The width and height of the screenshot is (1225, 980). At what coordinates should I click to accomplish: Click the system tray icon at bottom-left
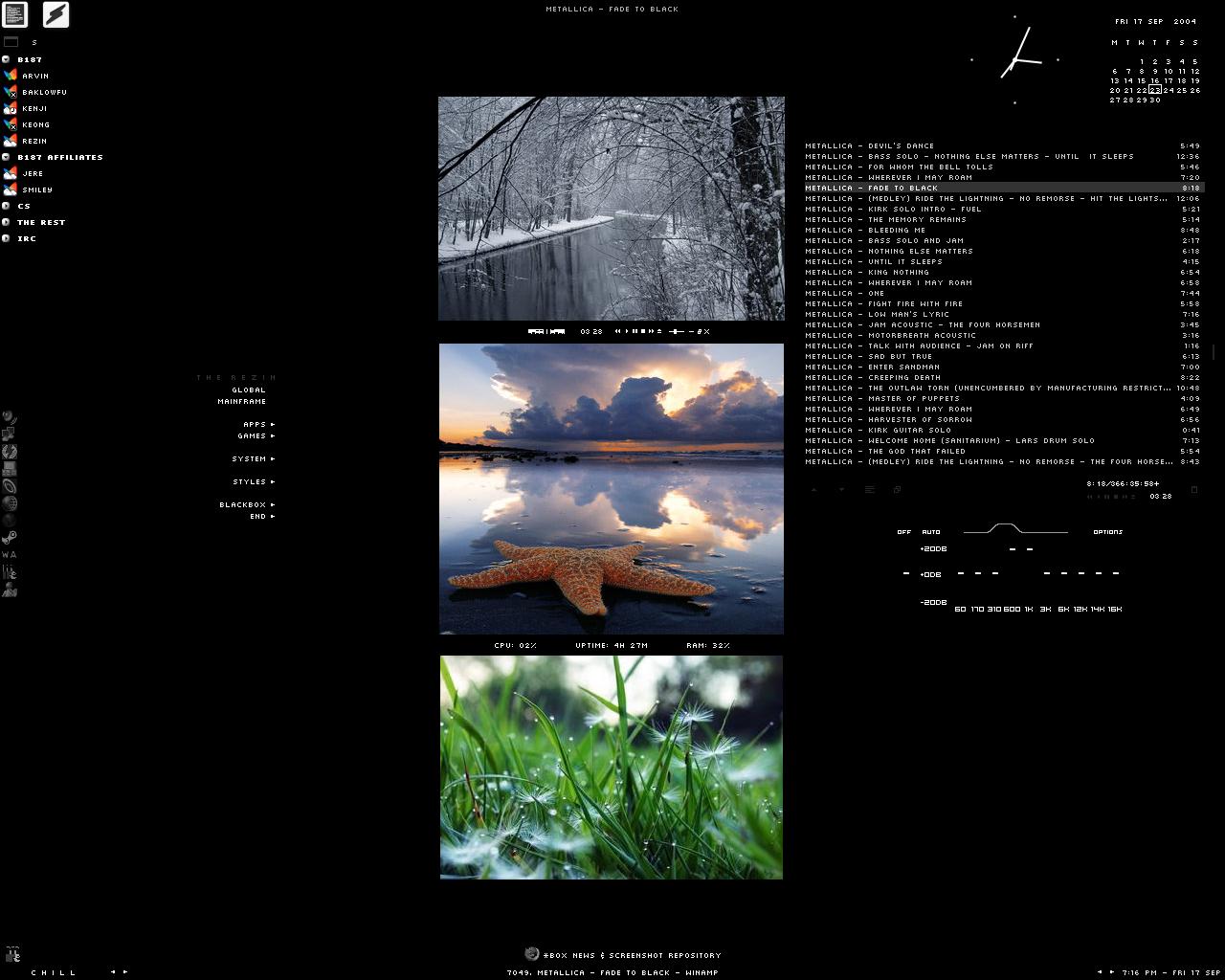pos(13,954)
